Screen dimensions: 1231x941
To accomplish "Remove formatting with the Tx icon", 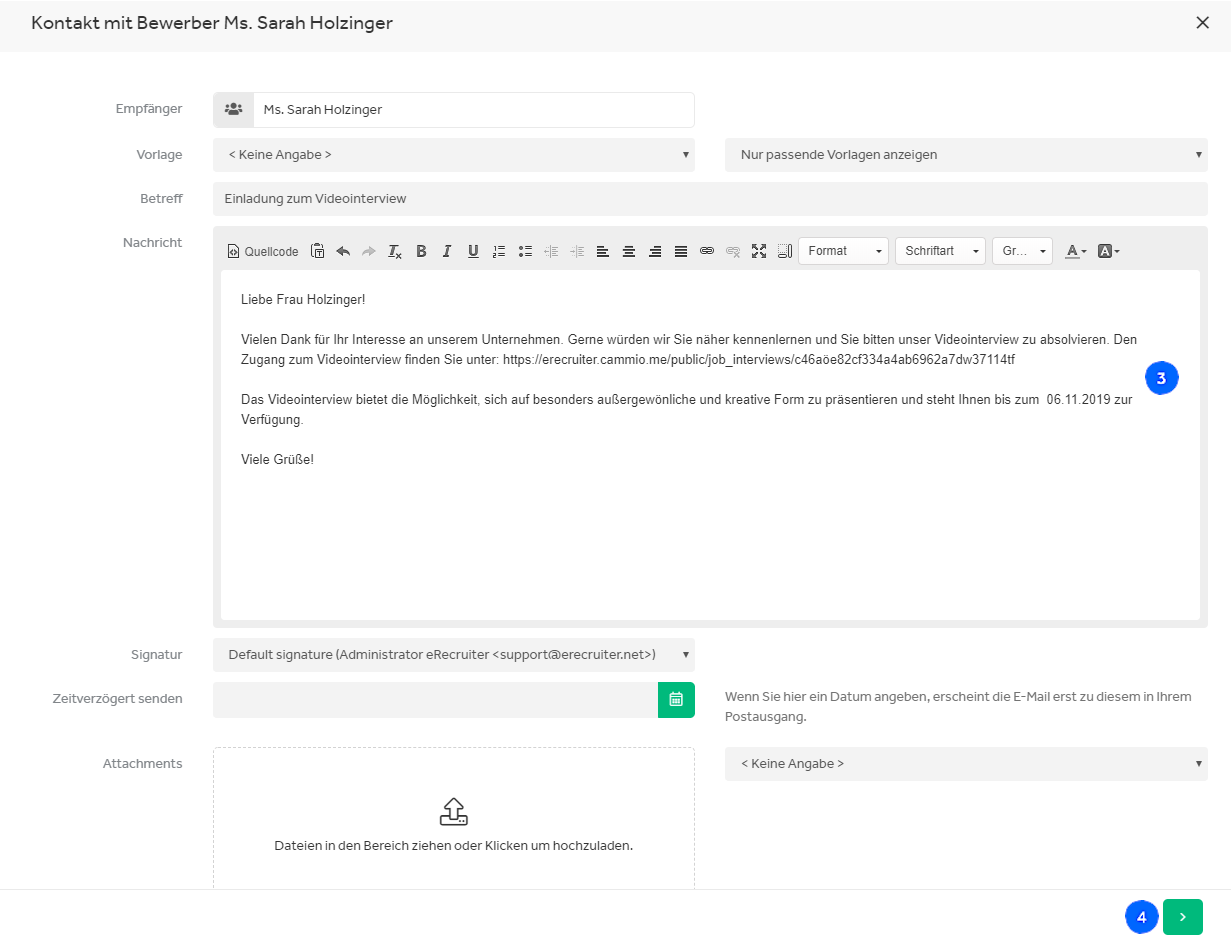I will tap(395, 251).
